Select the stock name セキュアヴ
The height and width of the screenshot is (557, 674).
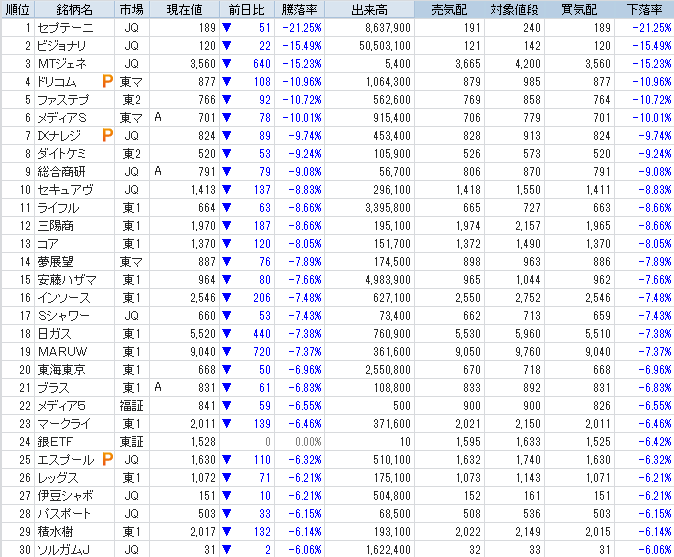65,190
